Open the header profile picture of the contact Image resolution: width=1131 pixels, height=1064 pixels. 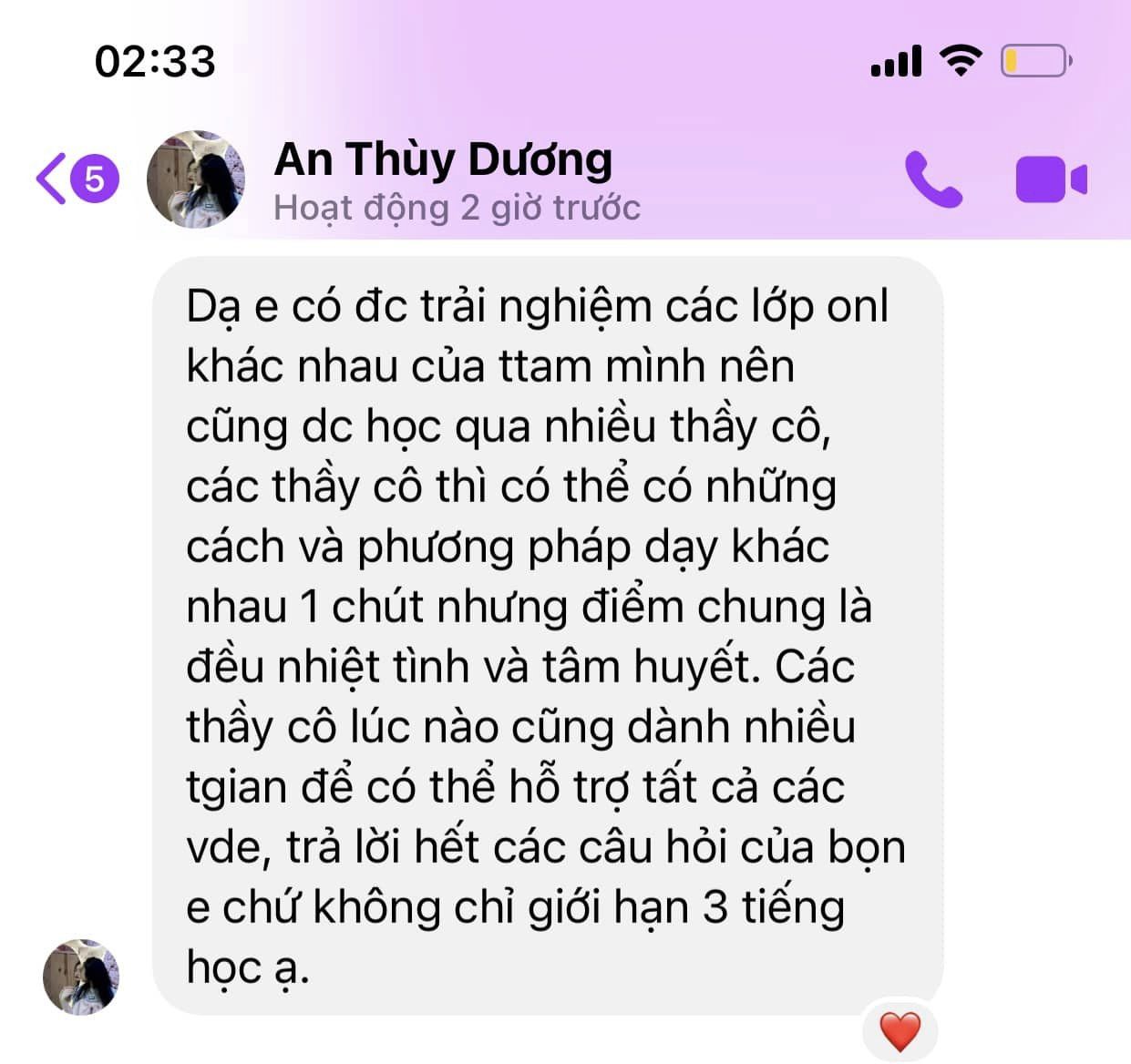point(196,179)
